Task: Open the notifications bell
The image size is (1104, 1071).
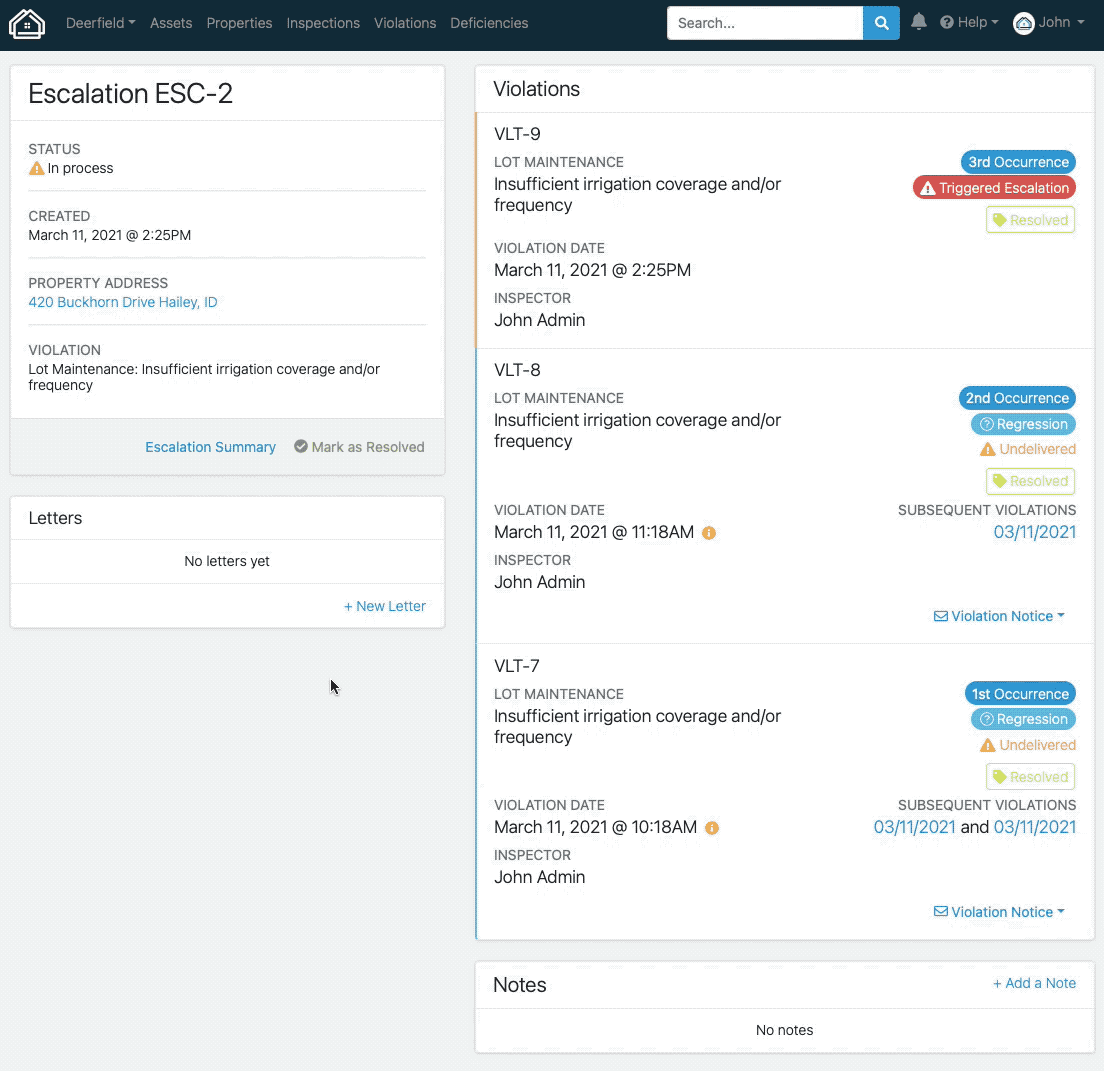Action: coord(918,22)
